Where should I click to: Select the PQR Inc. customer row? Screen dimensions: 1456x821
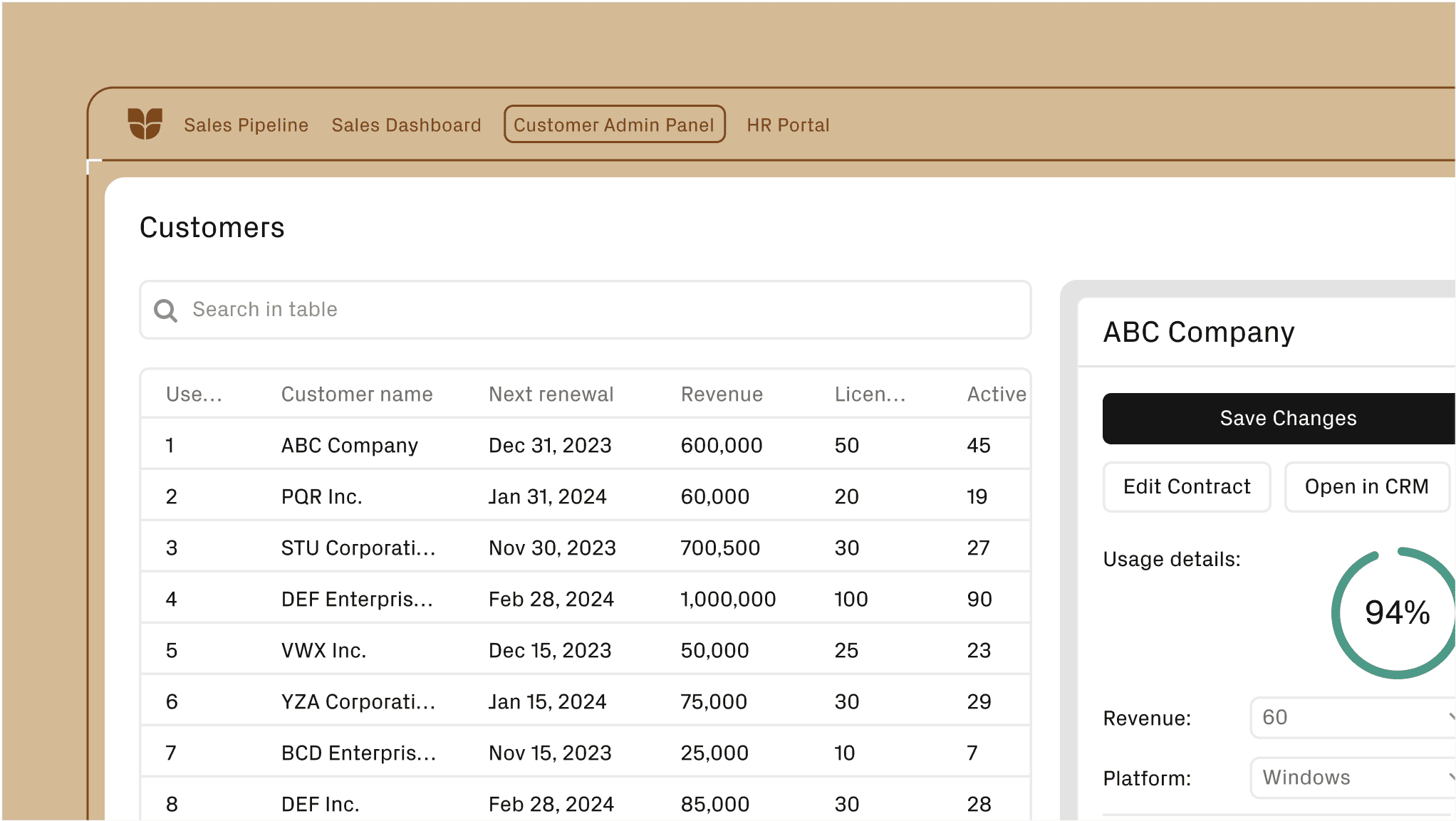[499, 496]
